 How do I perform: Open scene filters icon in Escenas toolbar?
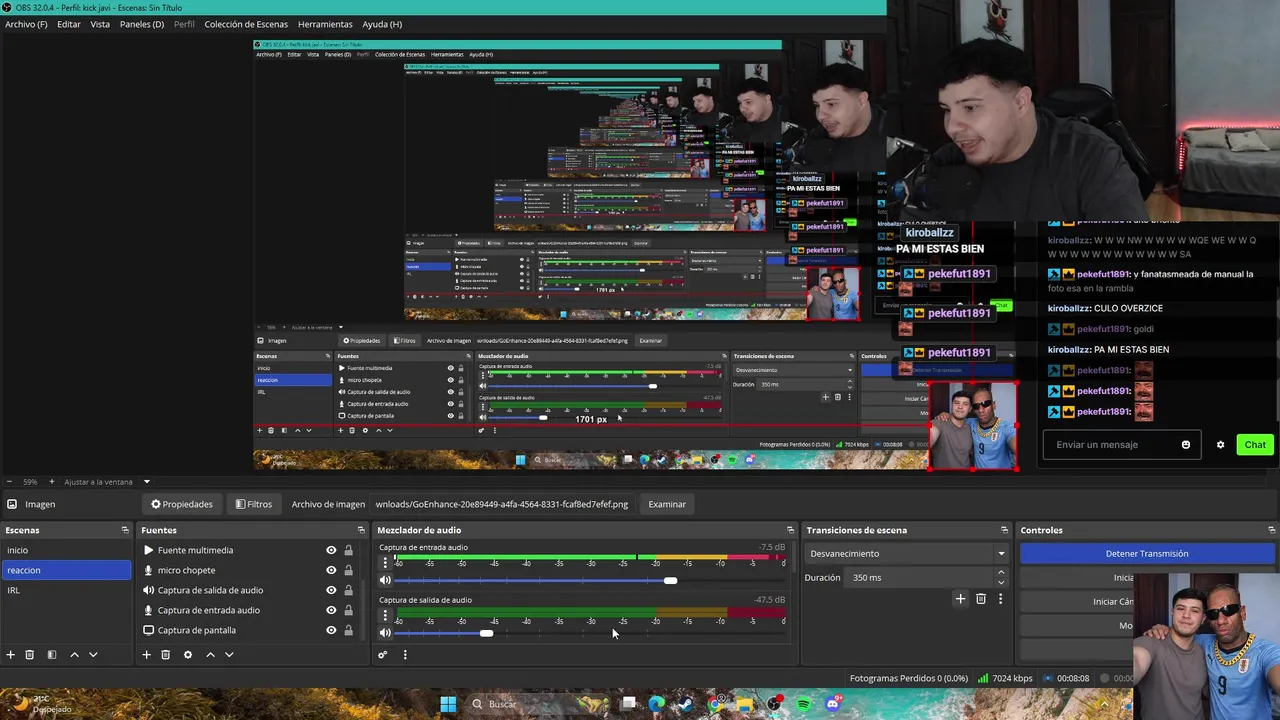pos(52,655)
